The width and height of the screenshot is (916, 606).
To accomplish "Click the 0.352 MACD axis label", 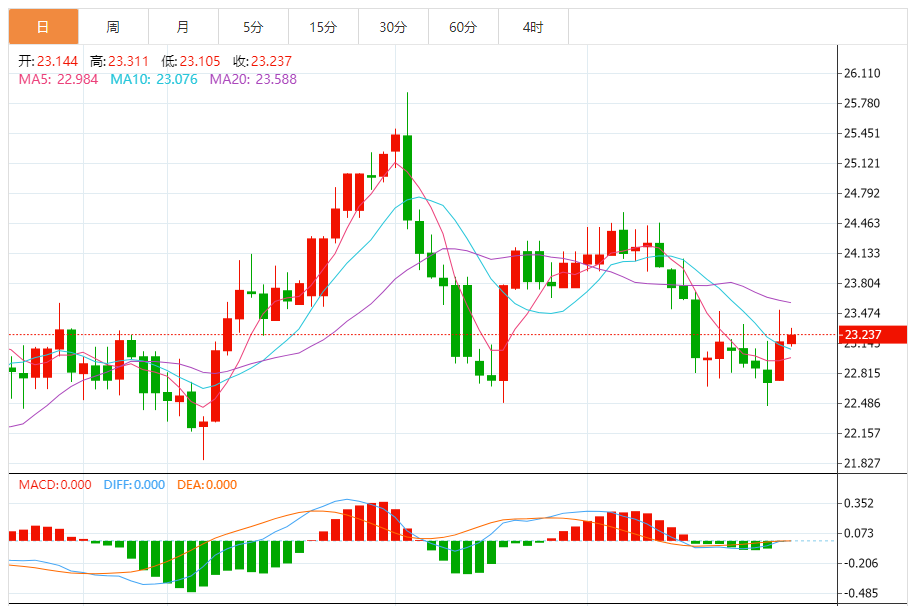I will point(859,504).
